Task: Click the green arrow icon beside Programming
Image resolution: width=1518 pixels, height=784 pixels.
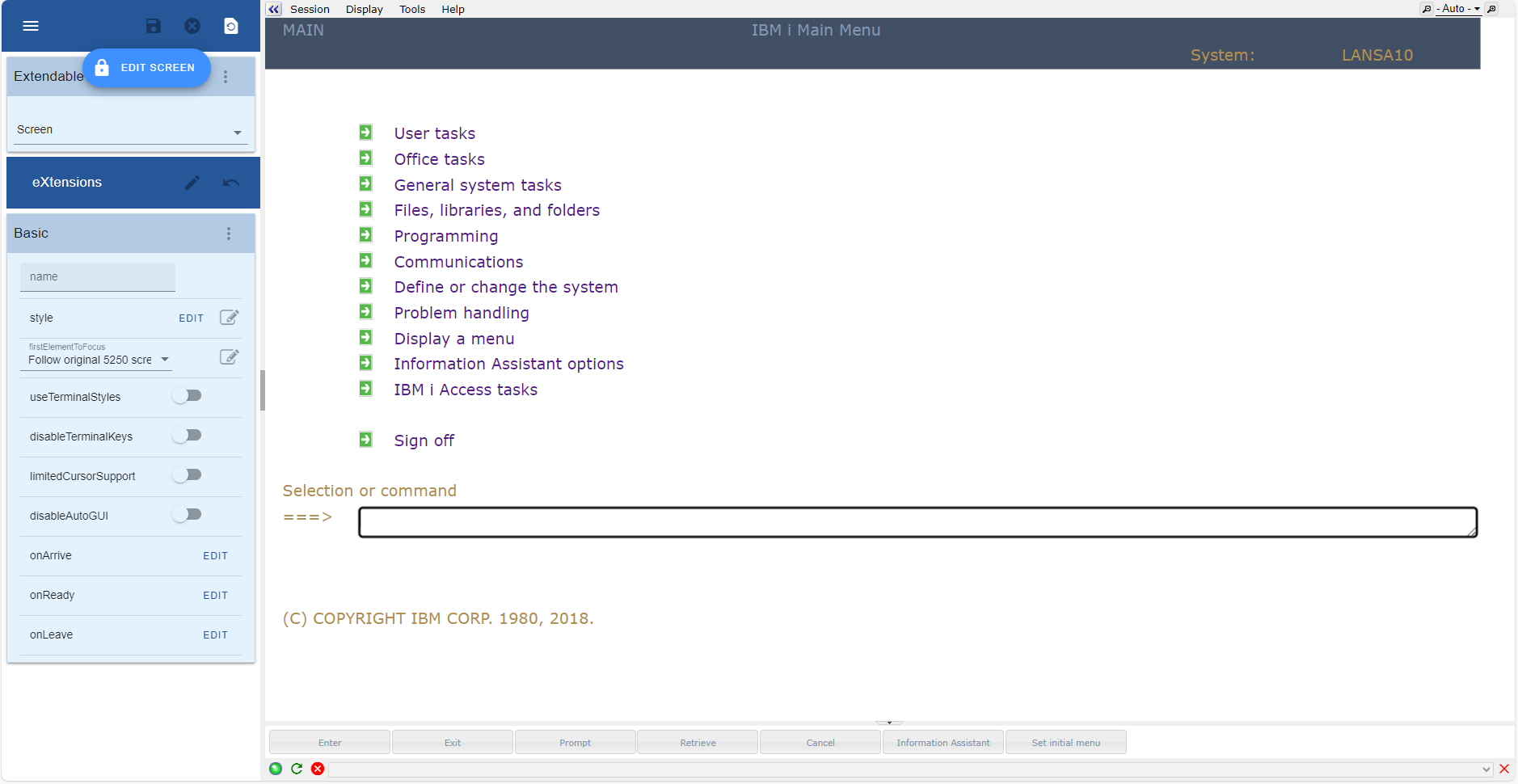Action: click(366, 235)
